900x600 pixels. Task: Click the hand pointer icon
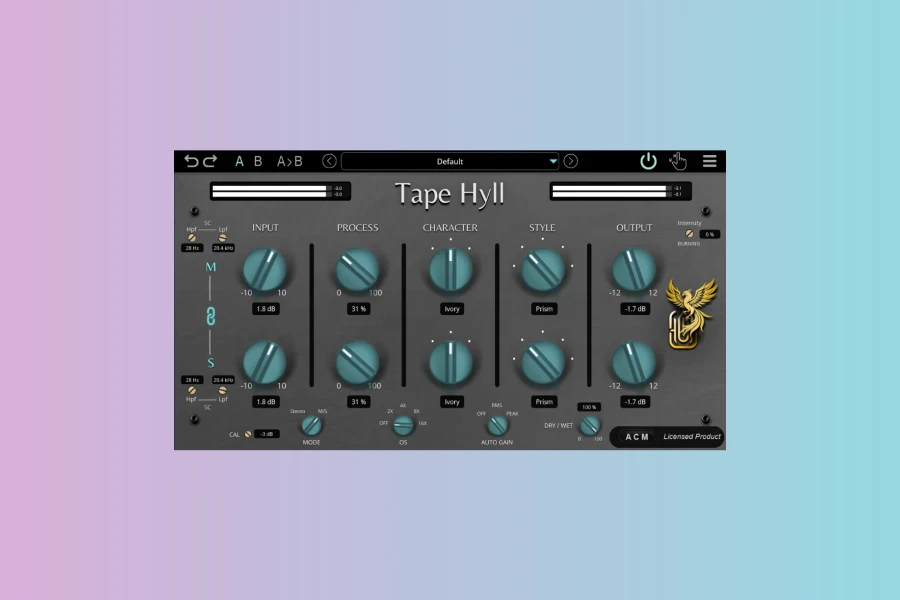click(678, 161)
